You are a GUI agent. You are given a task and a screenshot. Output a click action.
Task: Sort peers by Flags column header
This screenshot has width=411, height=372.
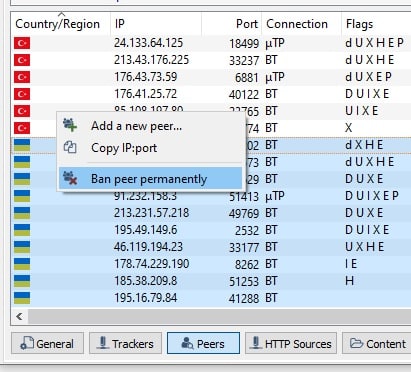(376, 24)
